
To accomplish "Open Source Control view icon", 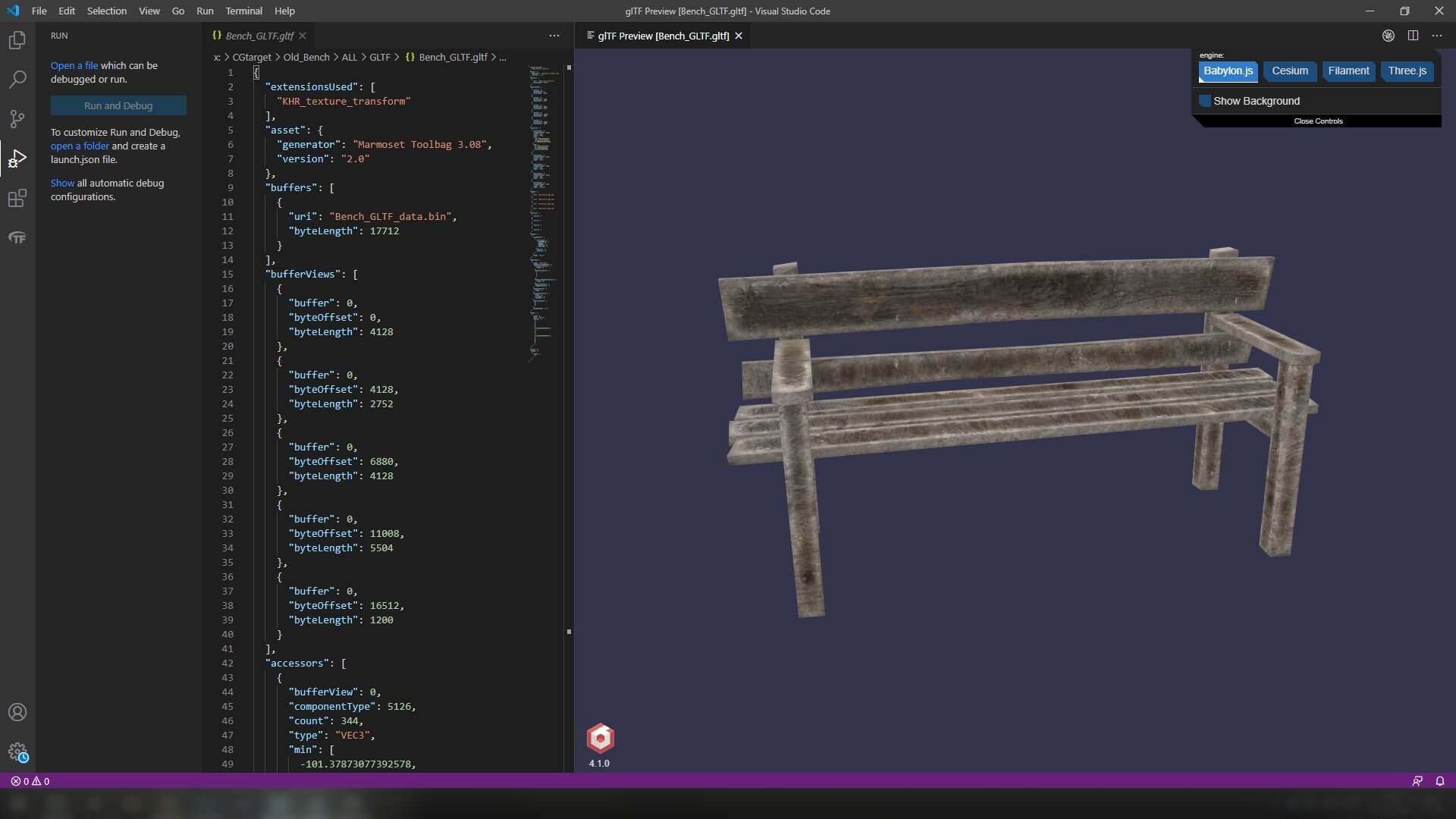I will pyautogui.click(x=17, y=118).
